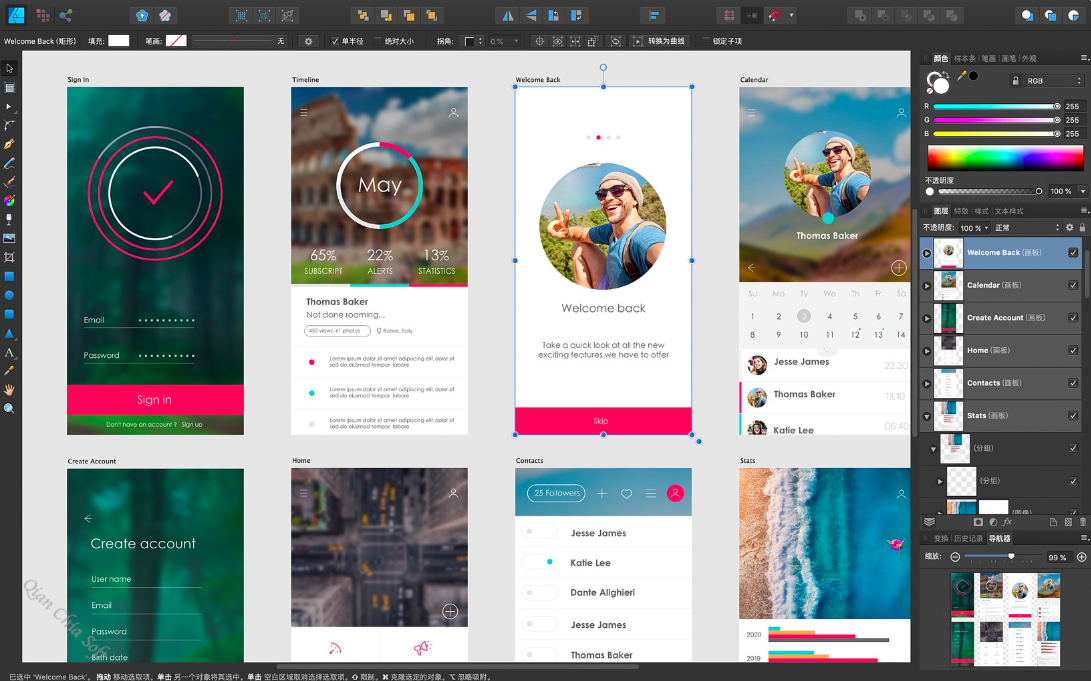Screen dimensions: 1091x681
Task: Select the Move tool
Action: tap(9, 68)
